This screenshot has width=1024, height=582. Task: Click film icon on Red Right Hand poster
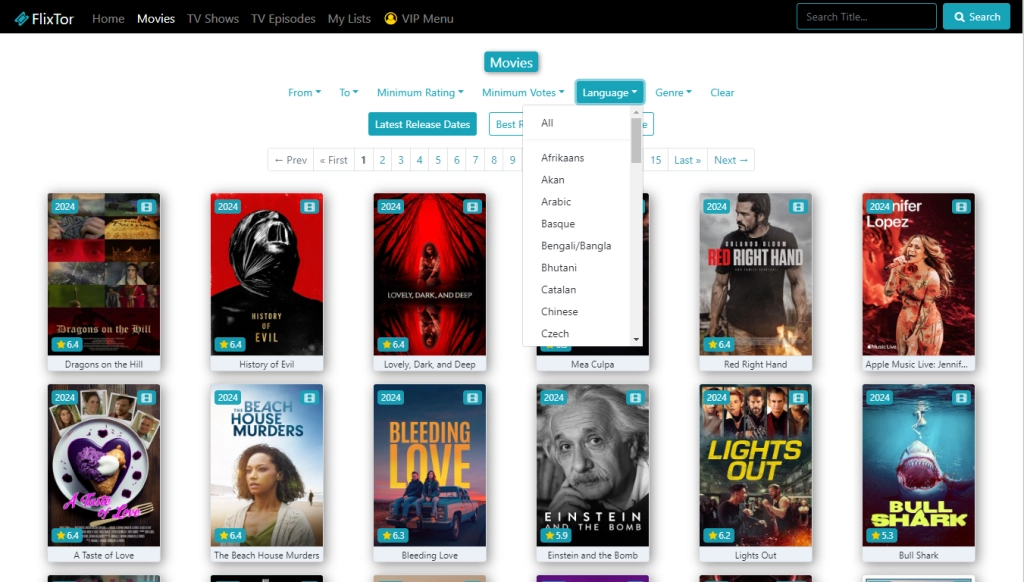point(798,206)
